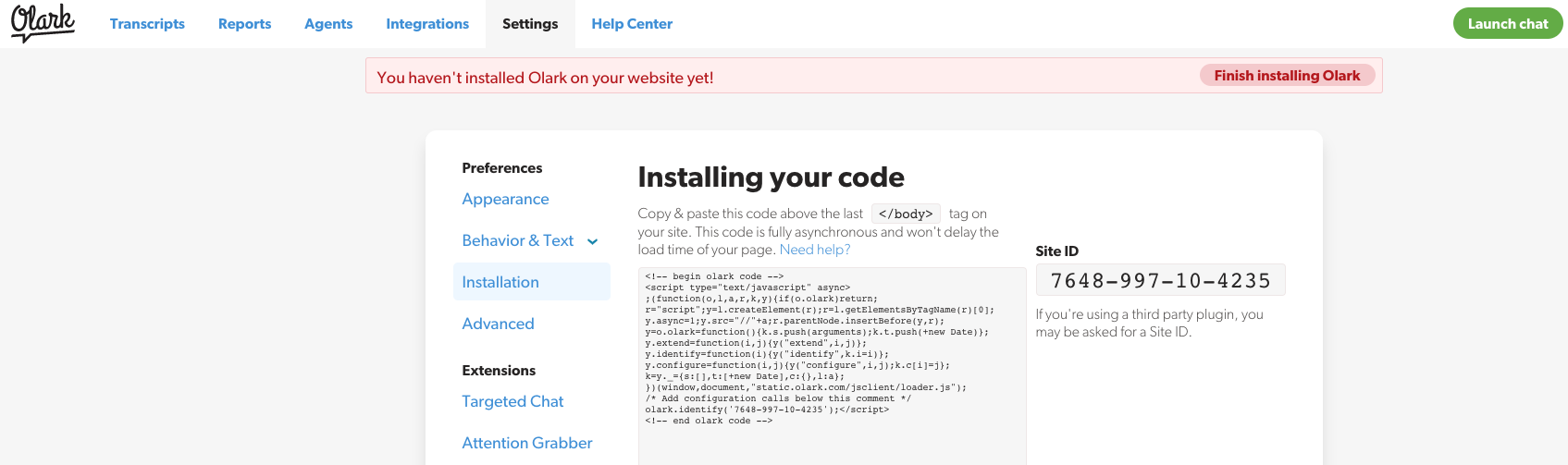Image resolution: width=1568 pixels, height=465 pixels.
Task: Go to the Reports tab
Action: pyautogui.click(x=244, y=24)
